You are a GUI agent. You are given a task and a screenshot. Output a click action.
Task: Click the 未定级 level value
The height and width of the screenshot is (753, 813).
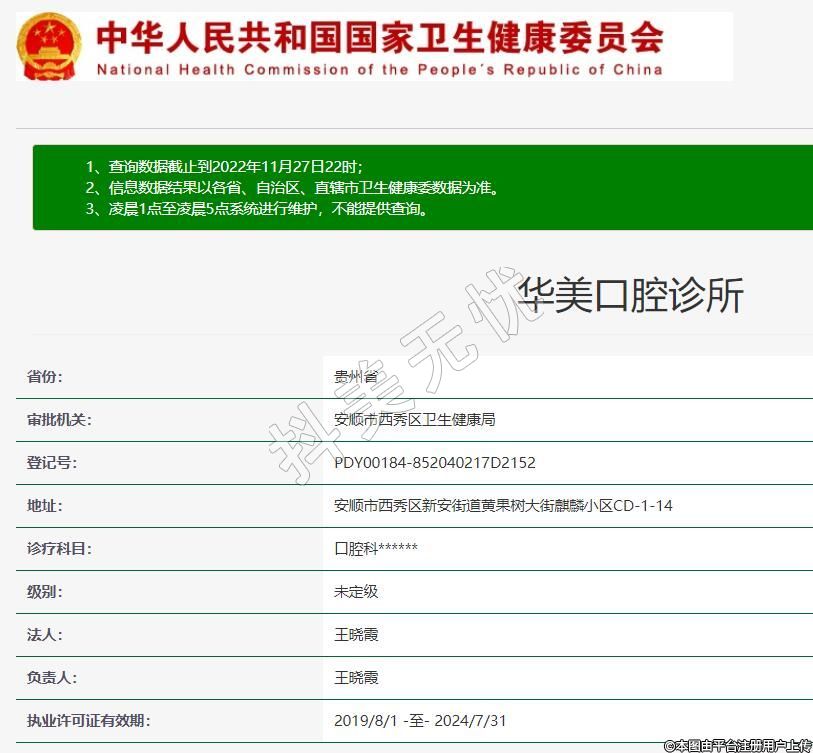pos(356,592)
